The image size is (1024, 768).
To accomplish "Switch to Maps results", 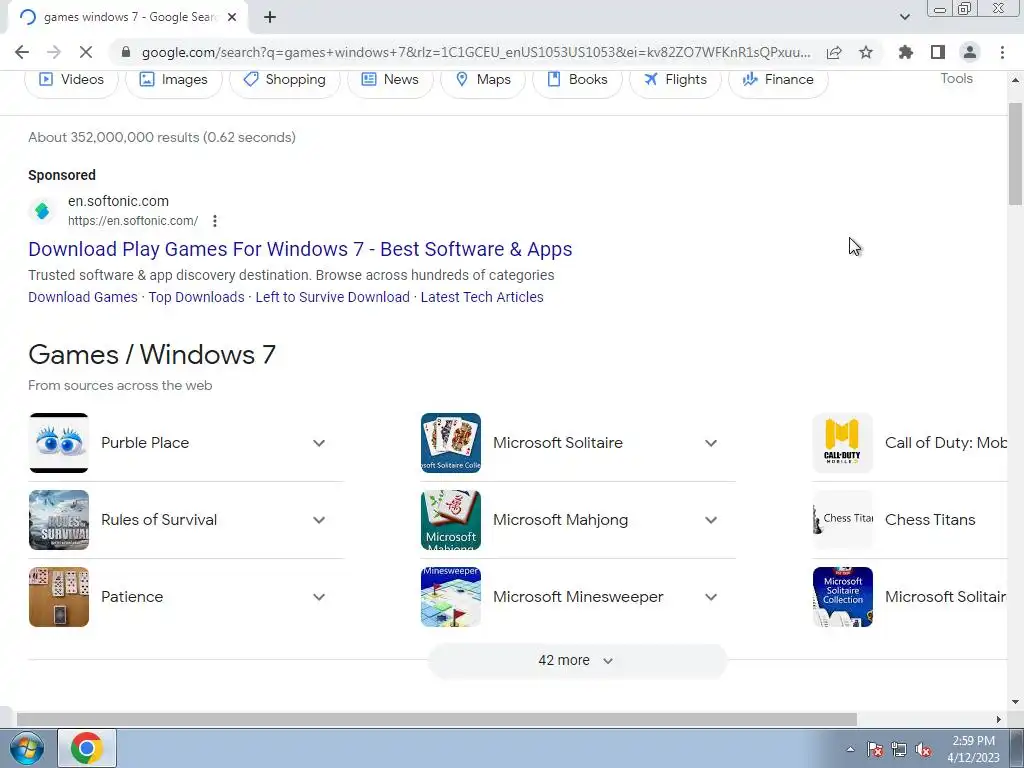I will click(x=483, y=80).
